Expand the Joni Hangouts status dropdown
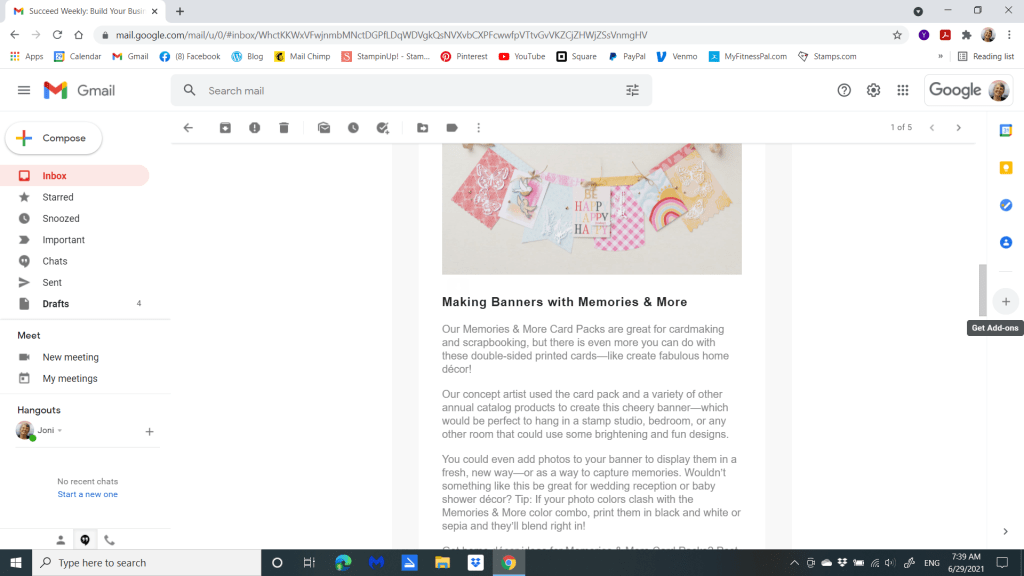 (x=60, y=431)
